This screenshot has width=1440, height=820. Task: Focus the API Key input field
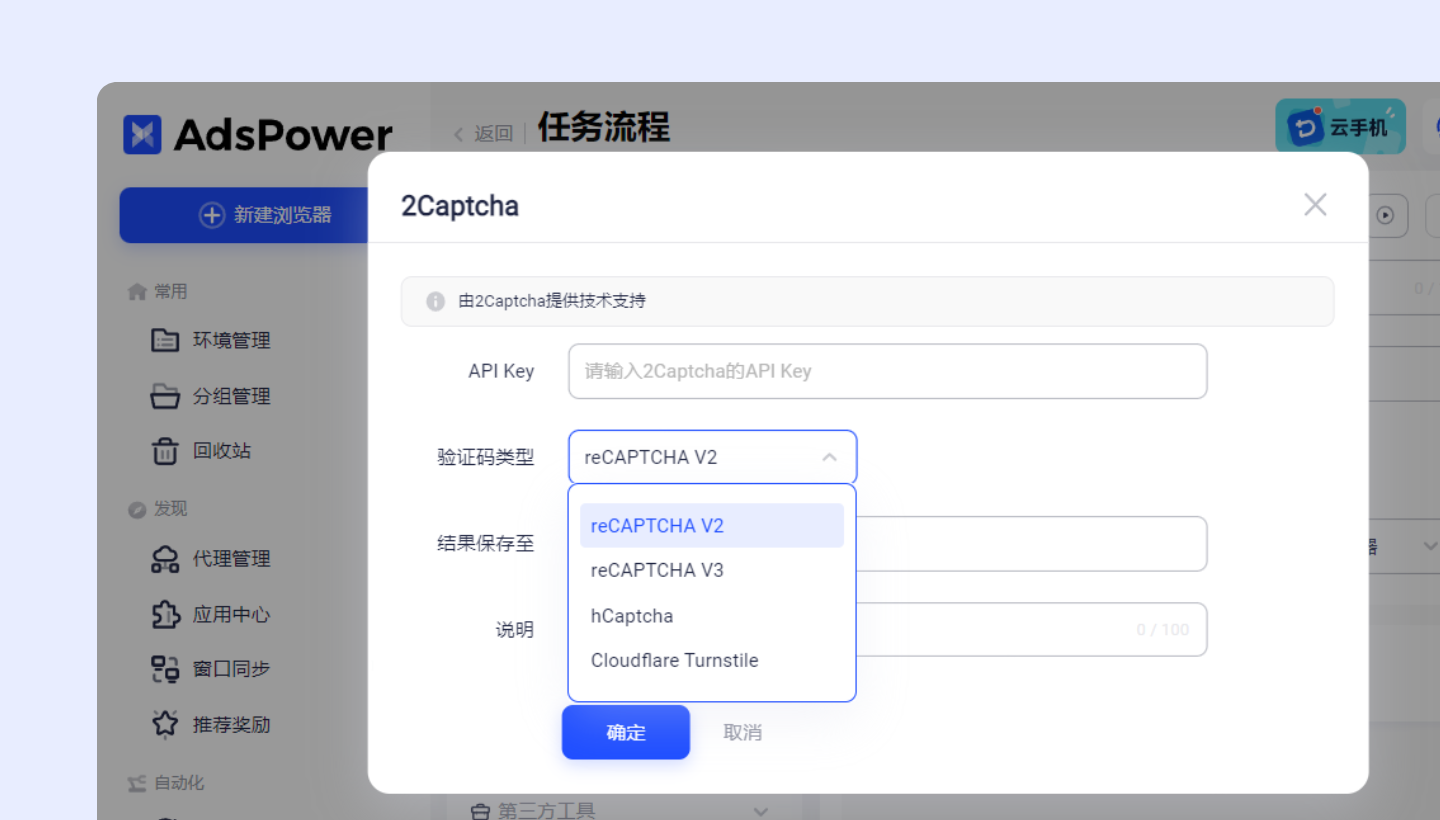point(888,371)
